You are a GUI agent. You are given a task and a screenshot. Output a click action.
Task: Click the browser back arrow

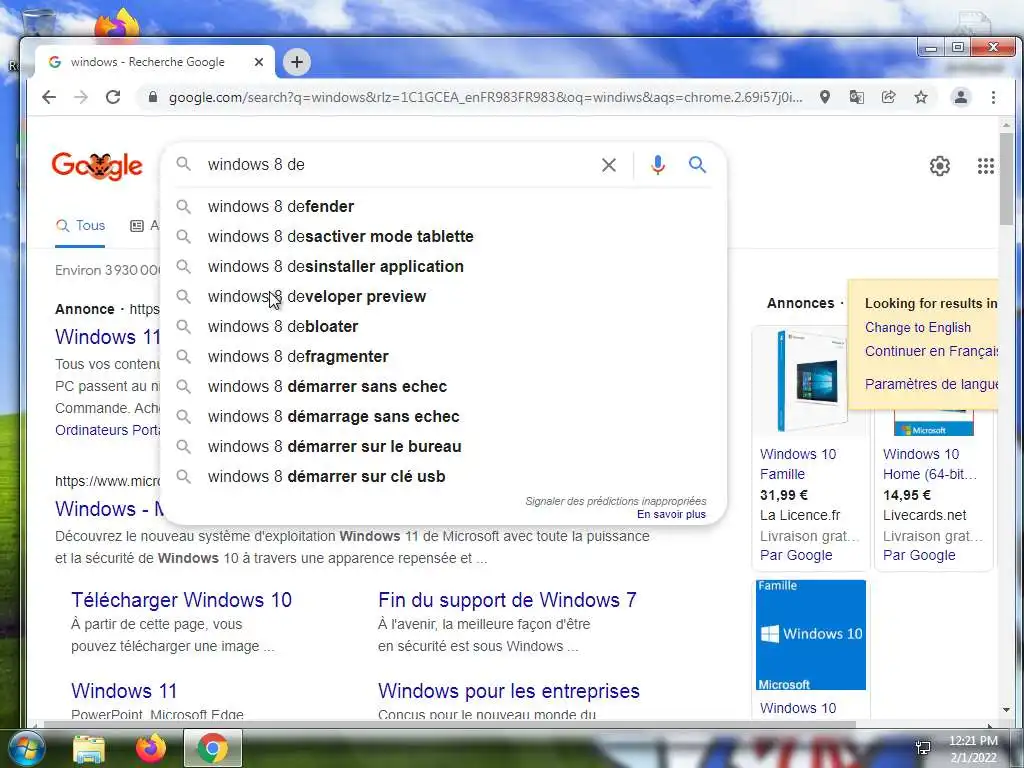coord(49,97)
